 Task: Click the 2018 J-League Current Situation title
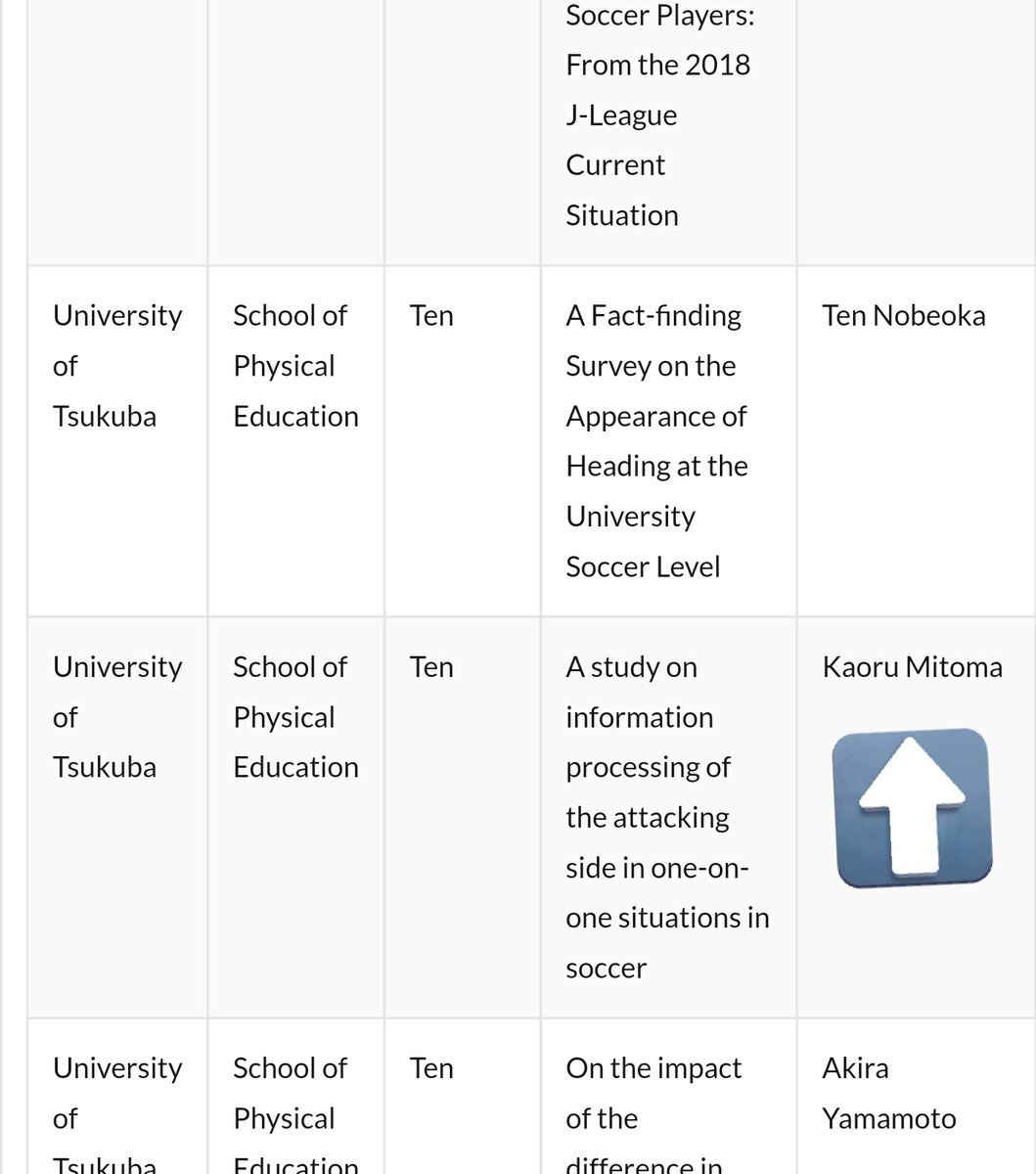click(657, 140)
